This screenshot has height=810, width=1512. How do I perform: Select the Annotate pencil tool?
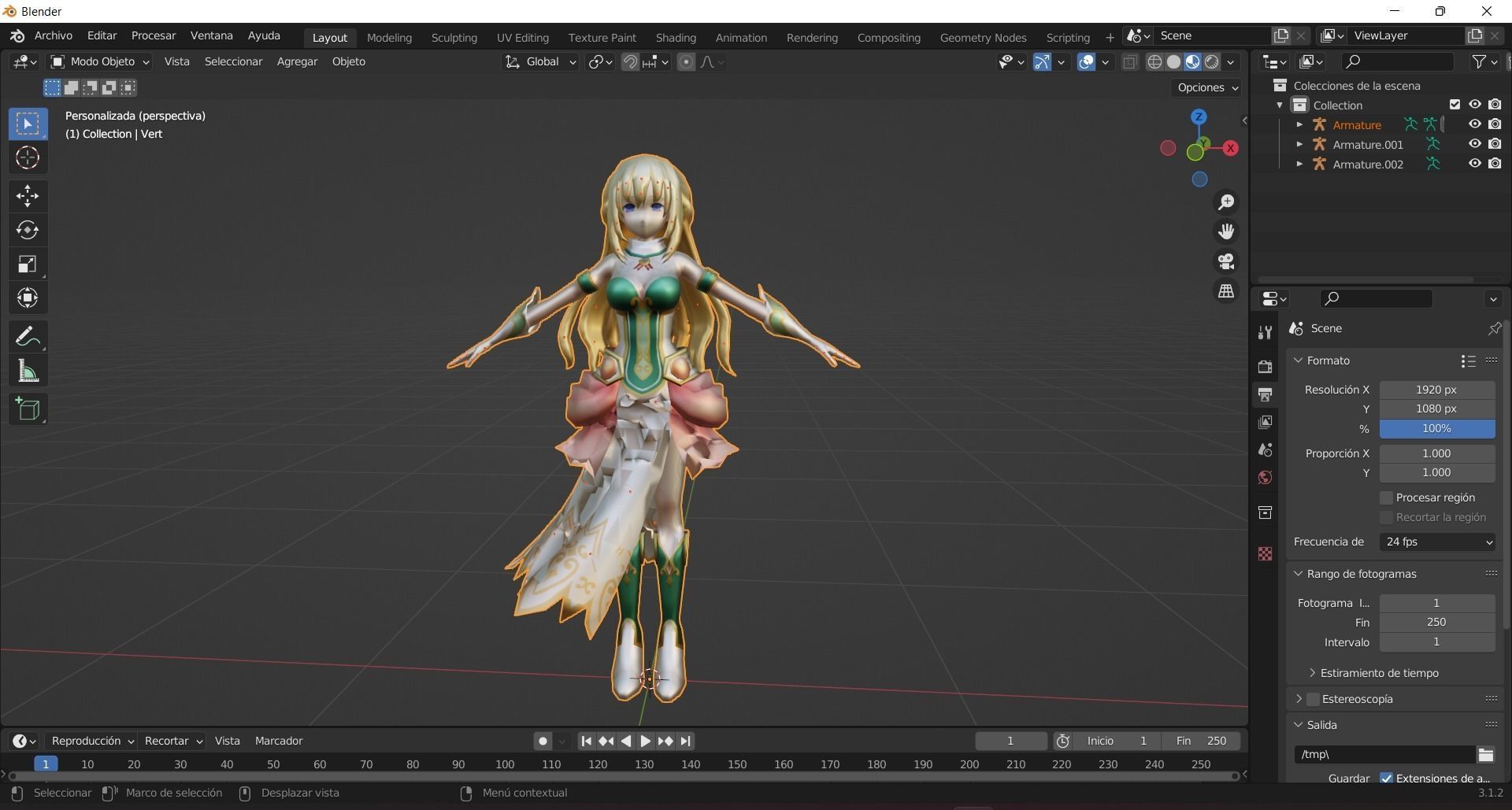[x=28, y=337]
